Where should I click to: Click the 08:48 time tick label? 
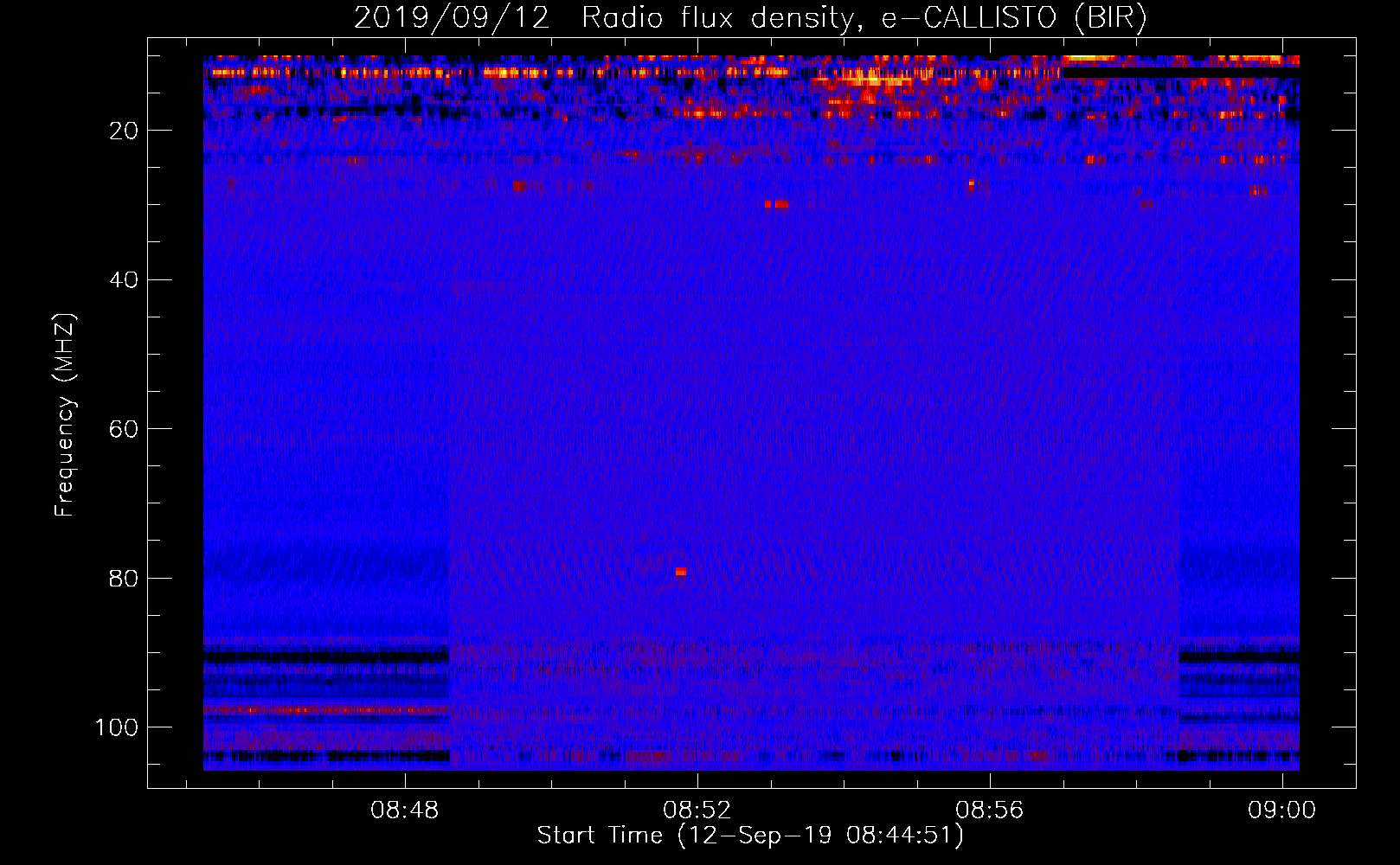[404, 811]
